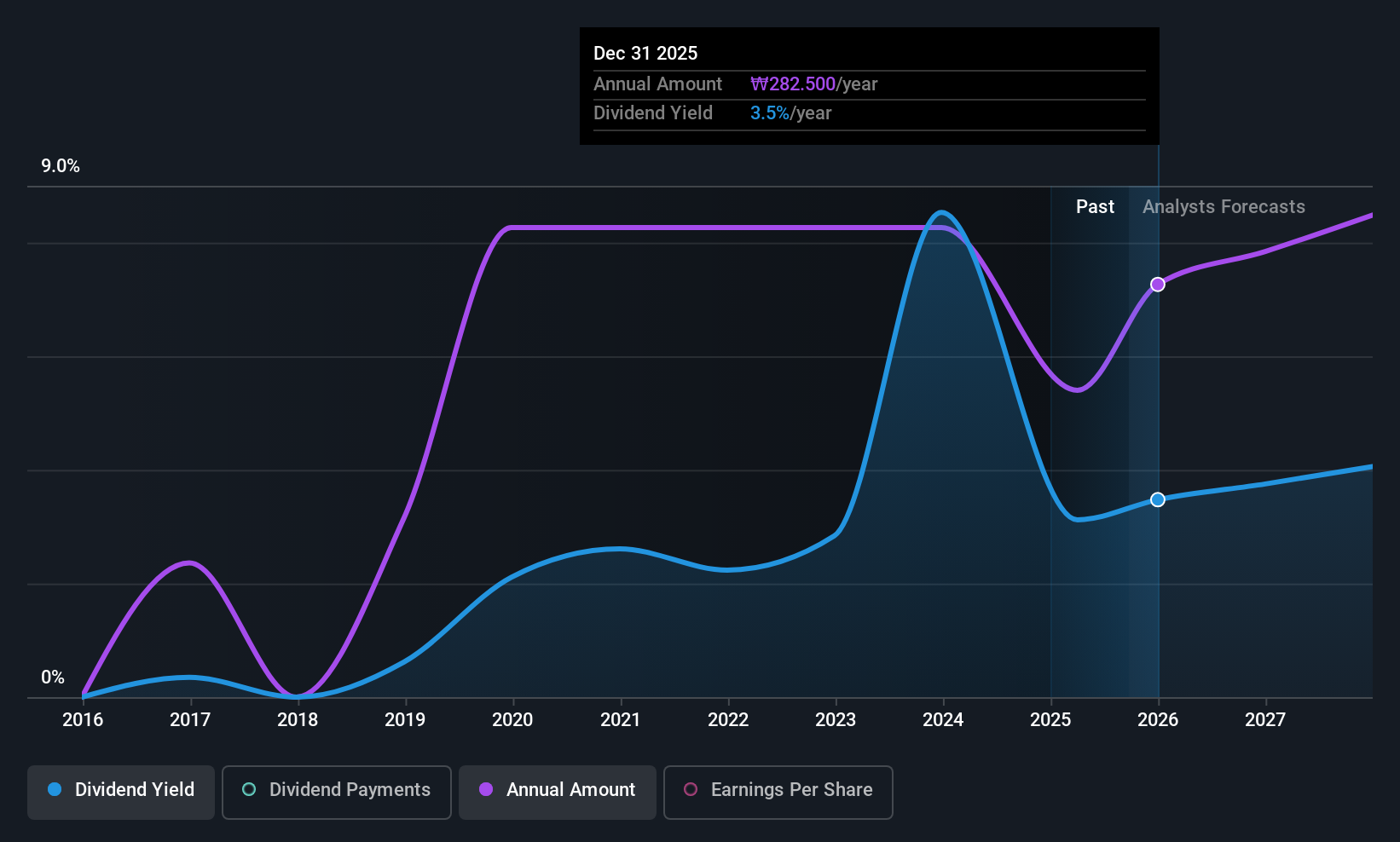
Task: Click the Annual Amount row label in tooltip
Action: point(657,84)
